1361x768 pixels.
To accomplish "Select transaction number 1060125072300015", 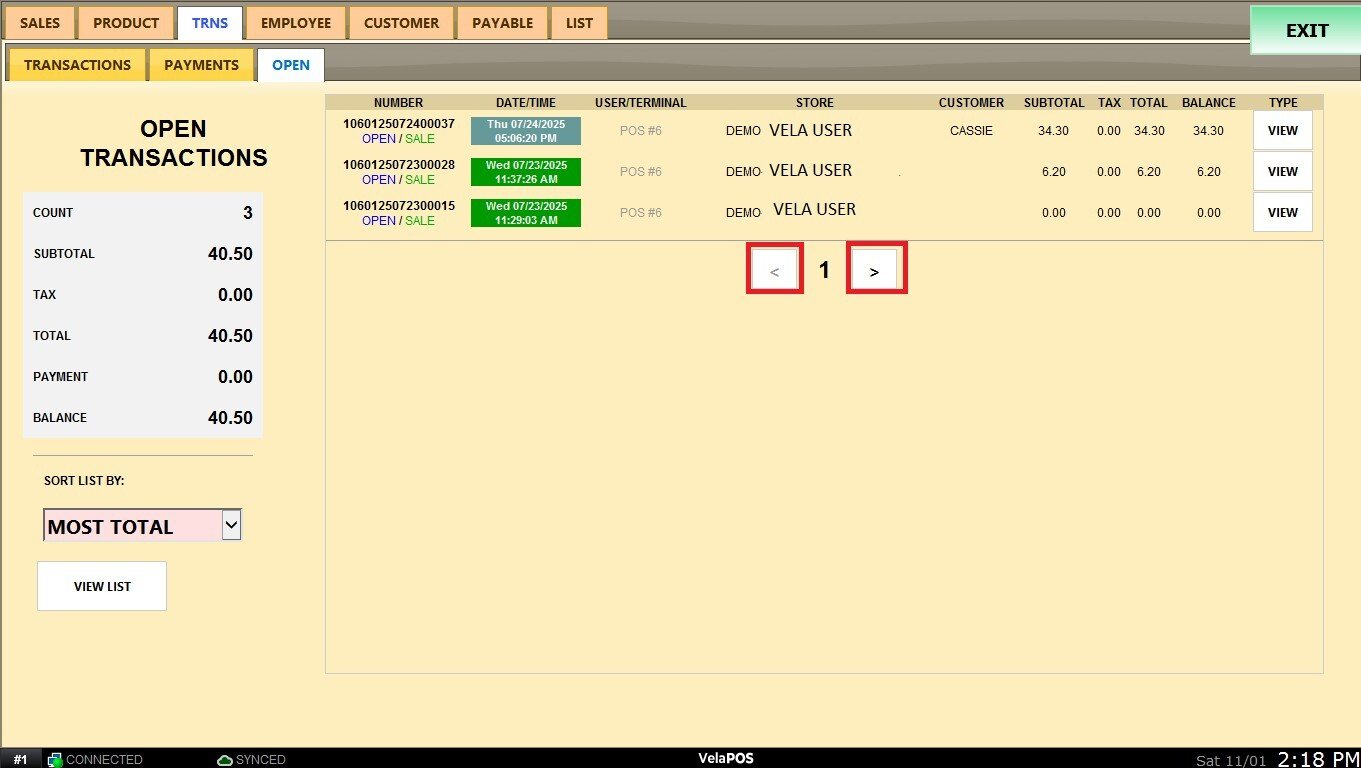I will pos(398,206).
